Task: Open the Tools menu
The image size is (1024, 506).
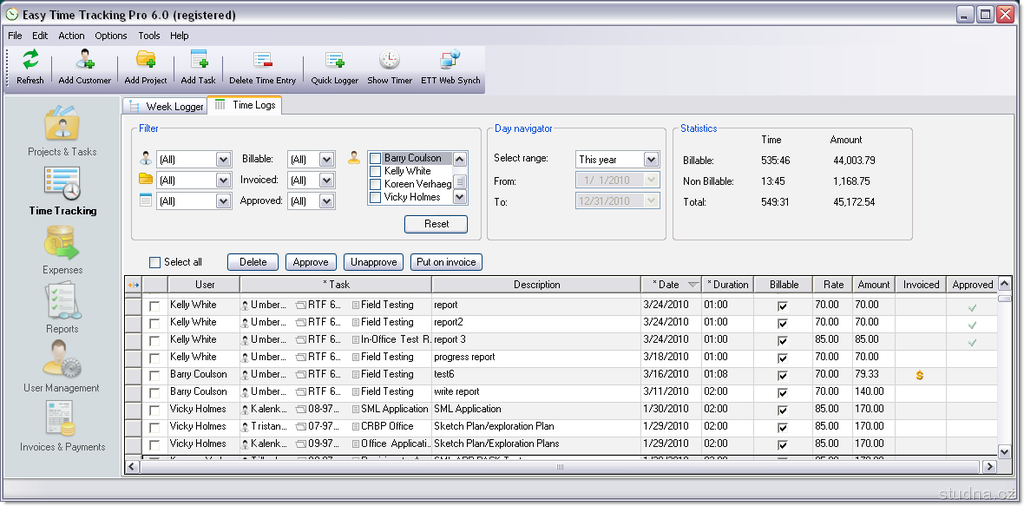Action: pos(149,36)
